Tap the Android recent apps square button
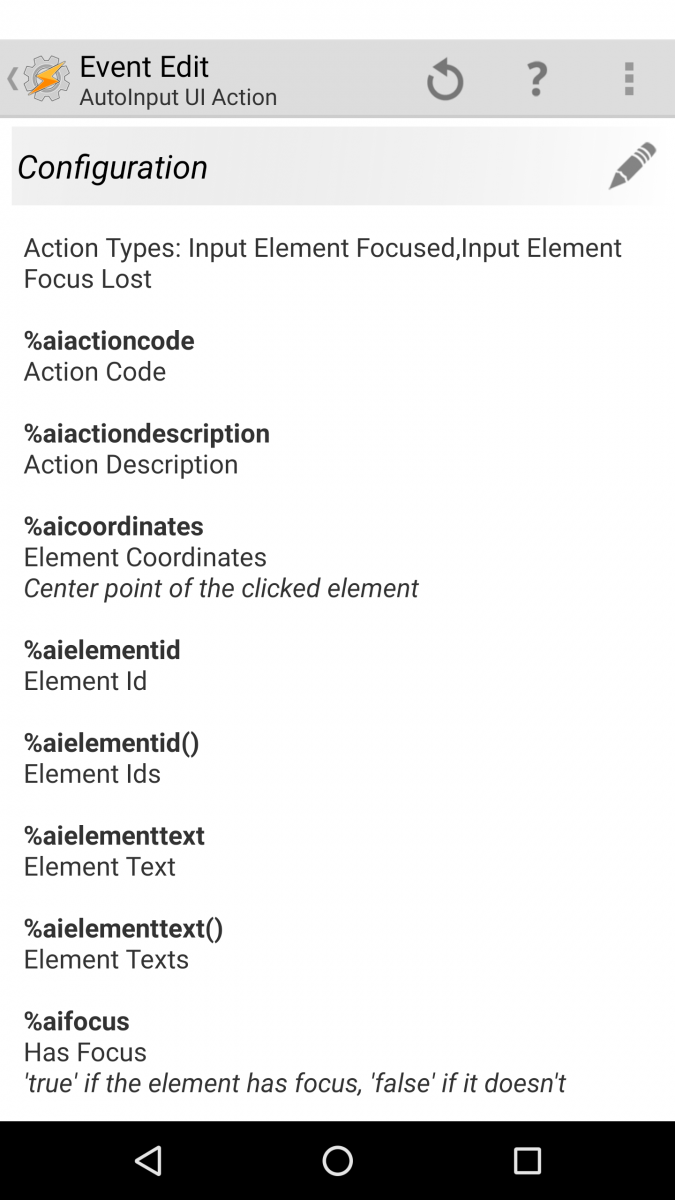 (x=527, y=1160)
